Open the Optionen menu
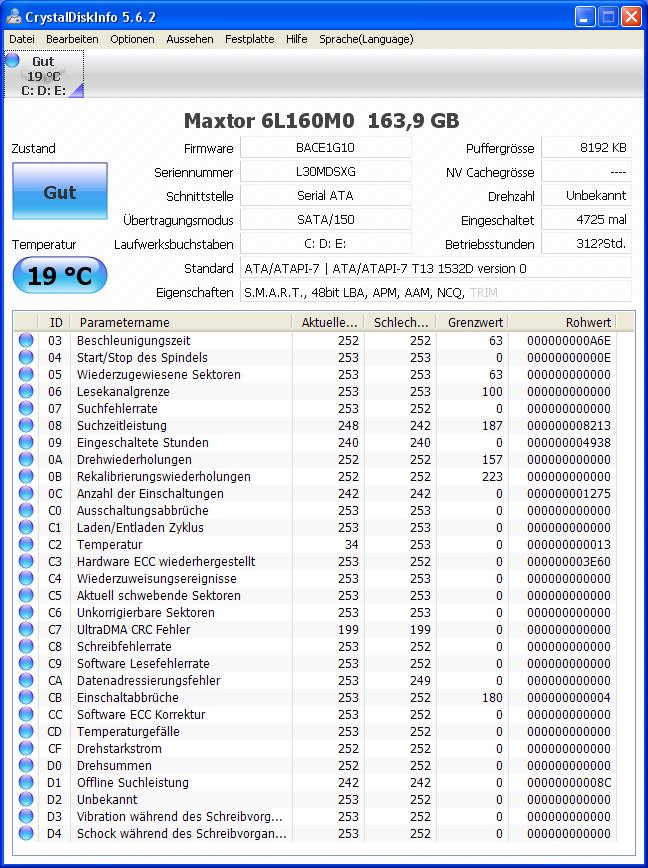This screenshot has height=868, width=648. (x=132, y=39)
